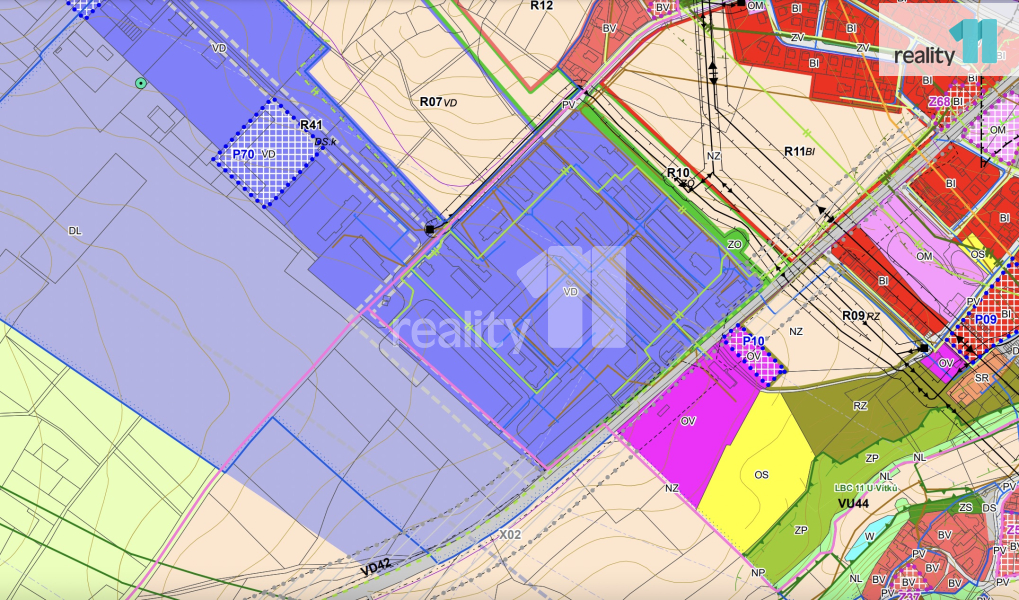The width and height of the screenshot is (1019, 600).
Task: Click the R07 VD area label
Action: pyautogui.click(x=438, y=102)
